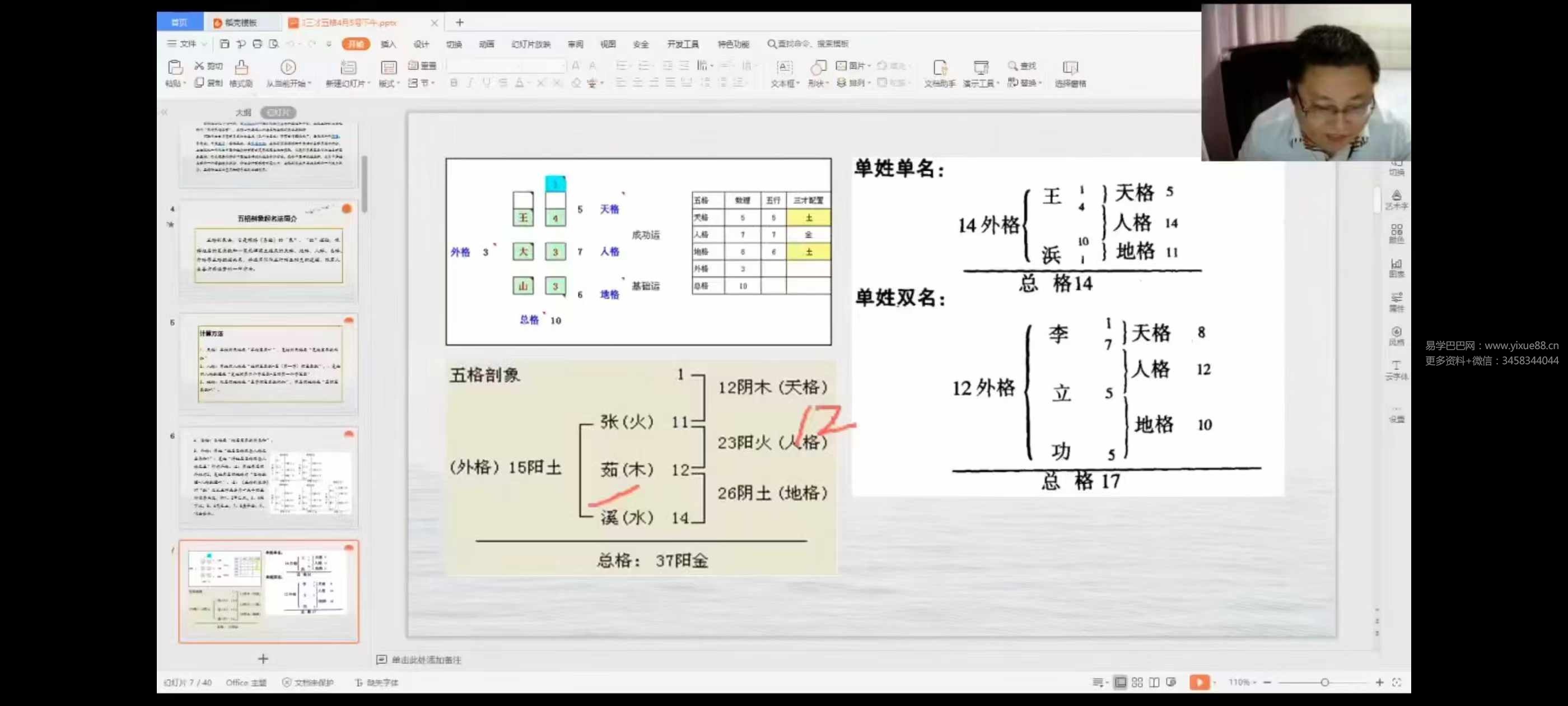Open the 选择窗格 selection pane
1568x706 pixels.
point(1070,73)
